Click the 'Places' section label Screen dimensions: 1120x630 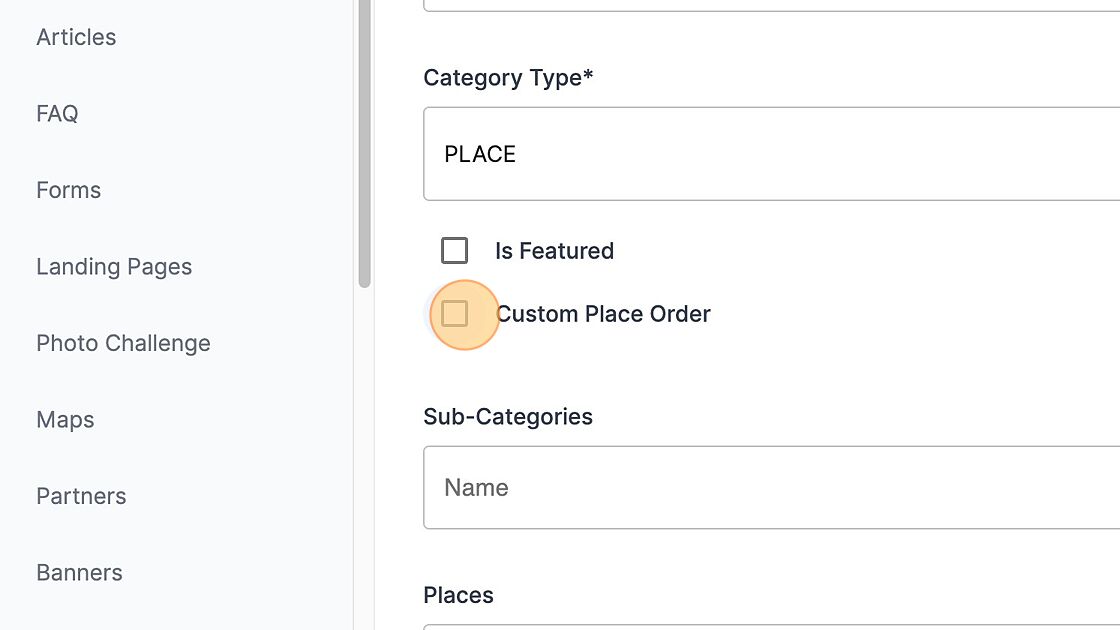[459, 595]
